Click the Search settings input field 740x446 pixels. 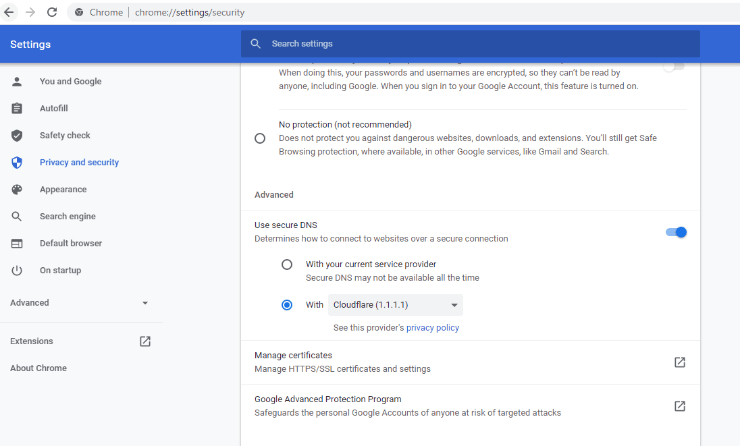(470, 44)
